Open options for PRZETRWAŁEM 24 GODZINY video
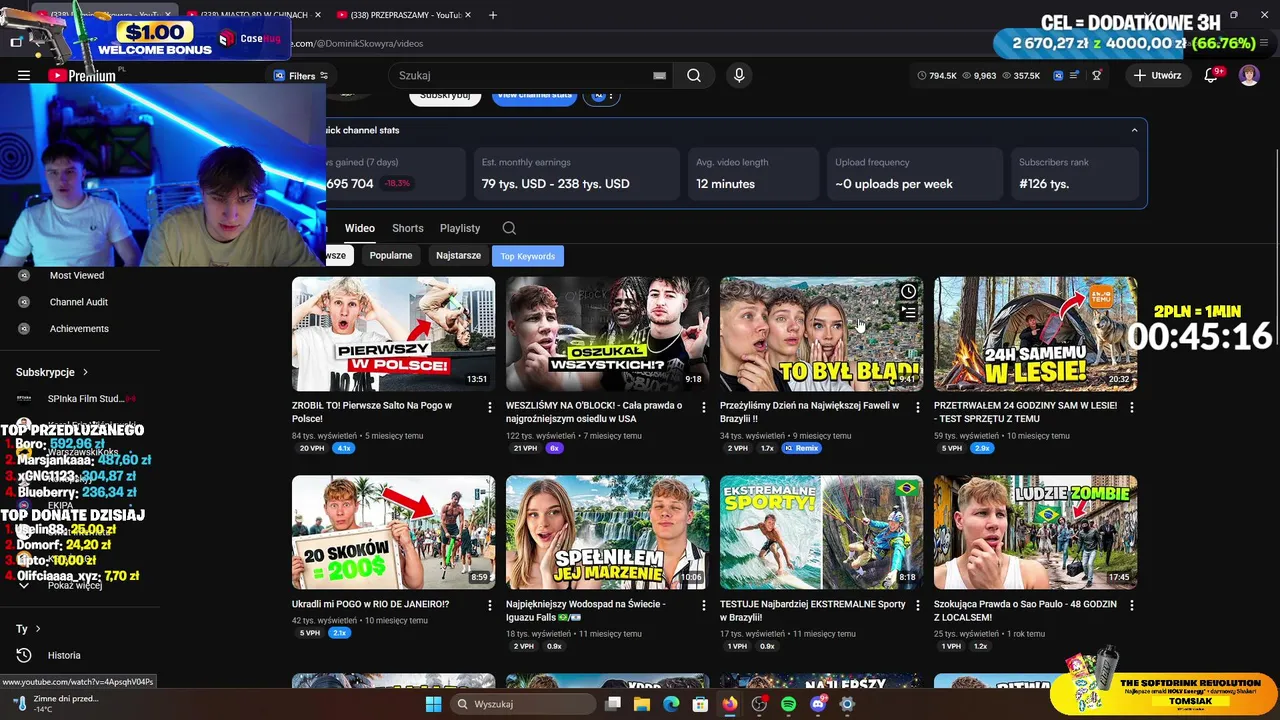 point(1131,407)
